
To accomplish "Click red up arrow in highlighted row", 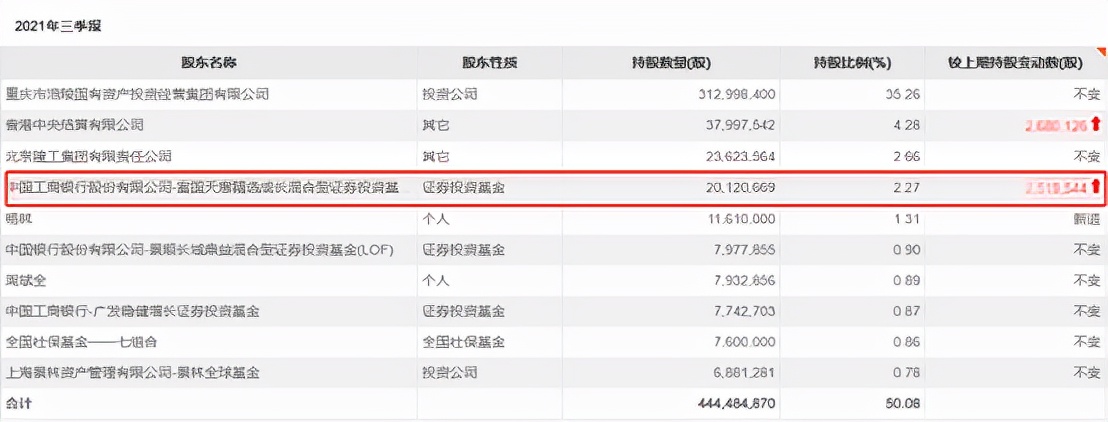I will click(1096, 187).
